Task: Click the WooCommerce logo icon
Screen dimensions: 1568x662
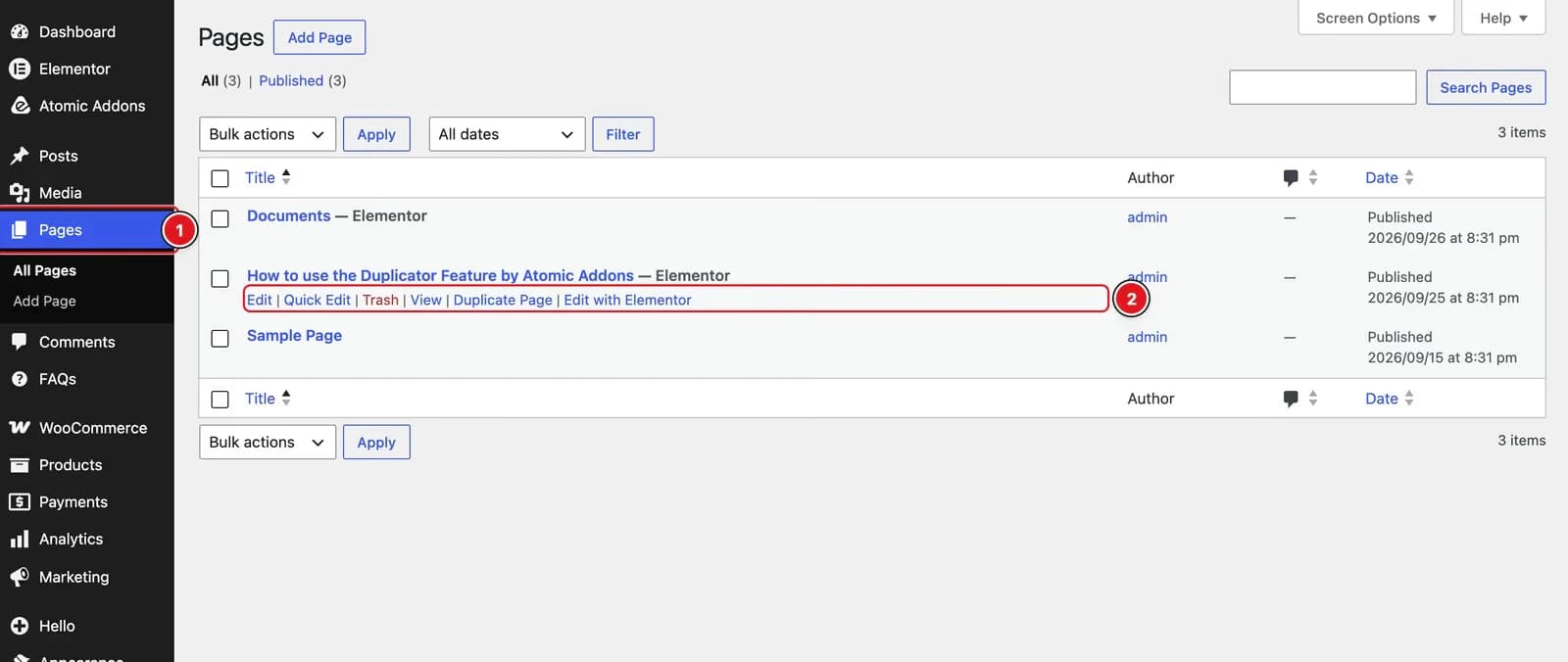Action: pos(19,428)
